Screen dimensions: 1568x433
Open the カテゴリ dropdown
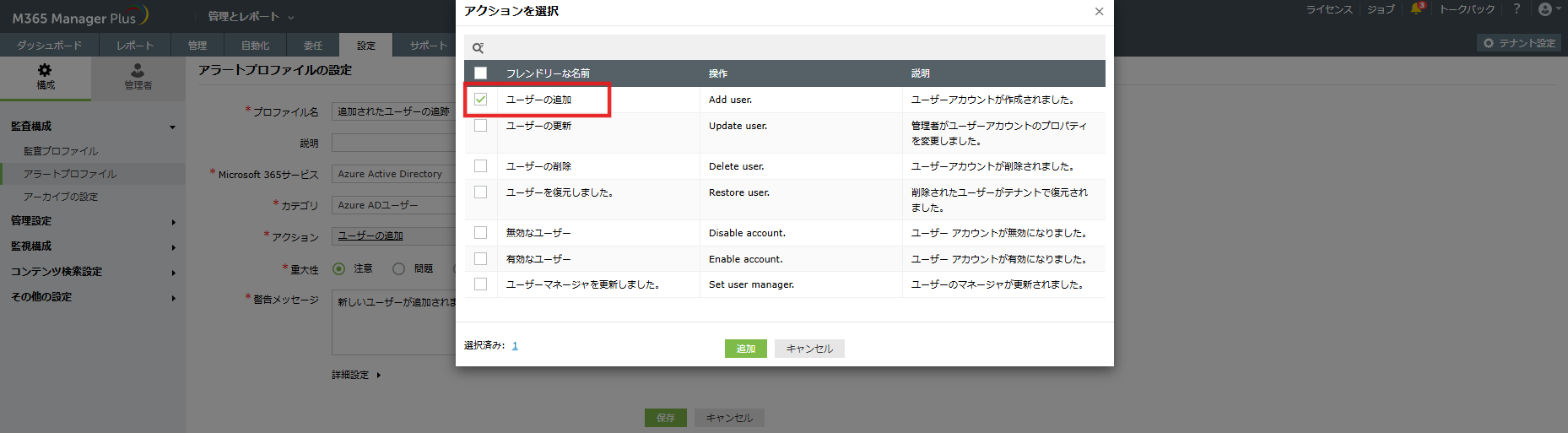(x=393, y=205)
